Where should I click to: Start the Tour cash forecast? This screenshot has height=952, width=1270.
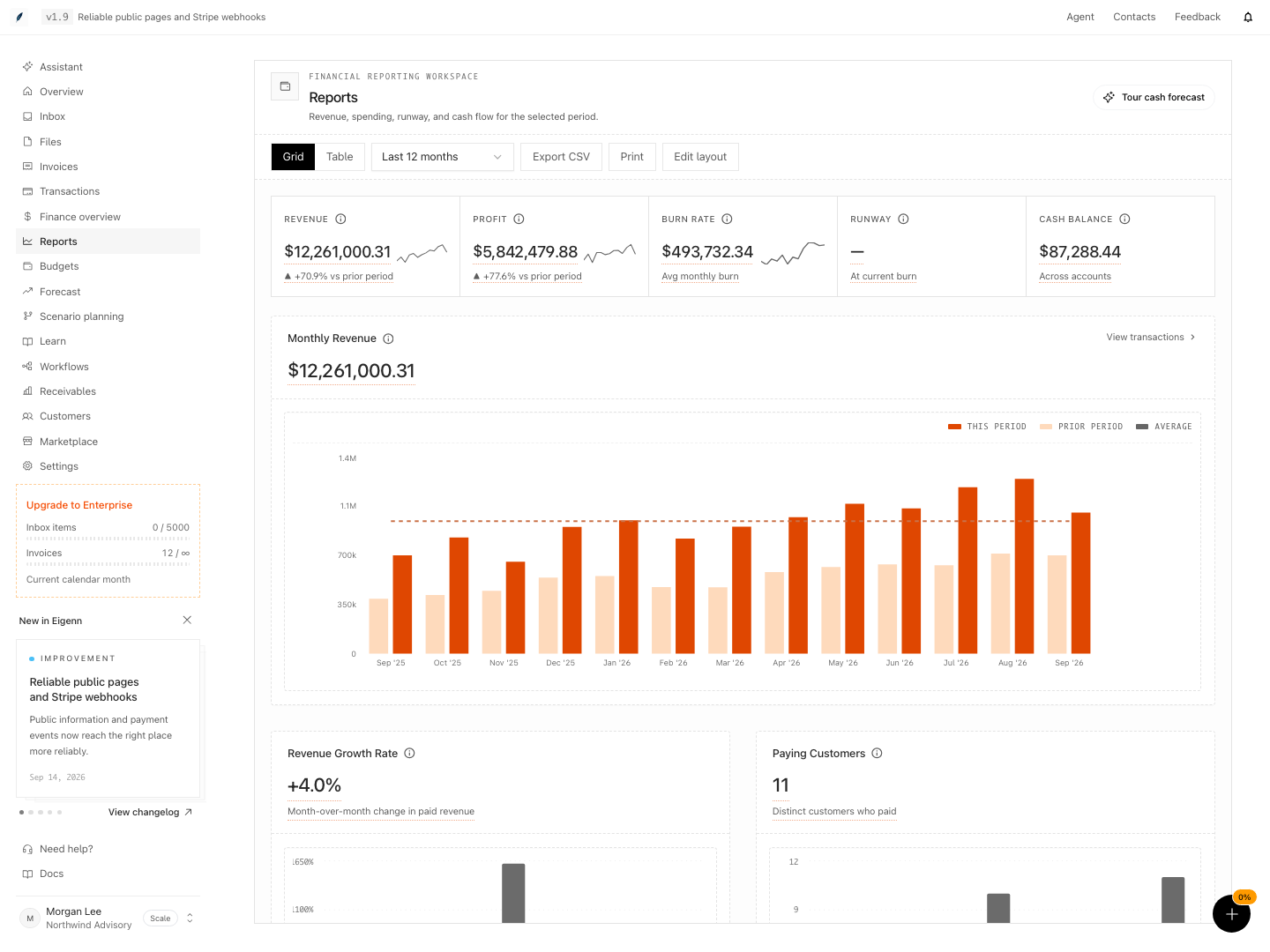pos(1154,97)
